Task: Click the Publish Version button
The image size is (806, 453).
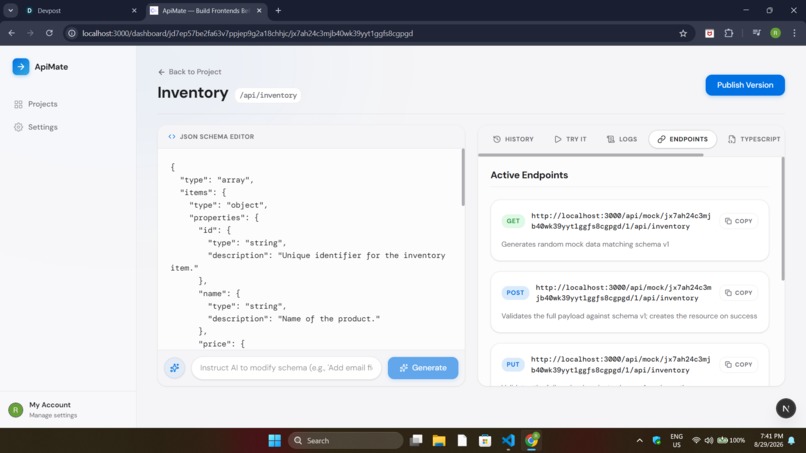Action: pos(745,85)
